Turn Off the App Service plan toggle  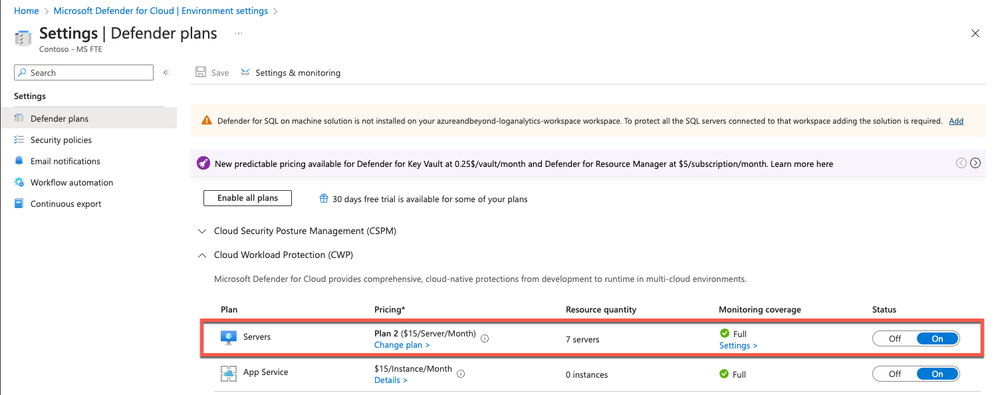[895, 374]
